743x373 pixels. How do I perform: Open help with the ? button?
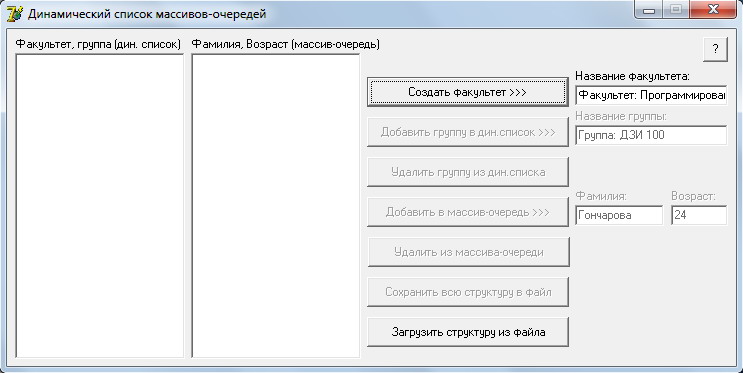coord(715,49)
